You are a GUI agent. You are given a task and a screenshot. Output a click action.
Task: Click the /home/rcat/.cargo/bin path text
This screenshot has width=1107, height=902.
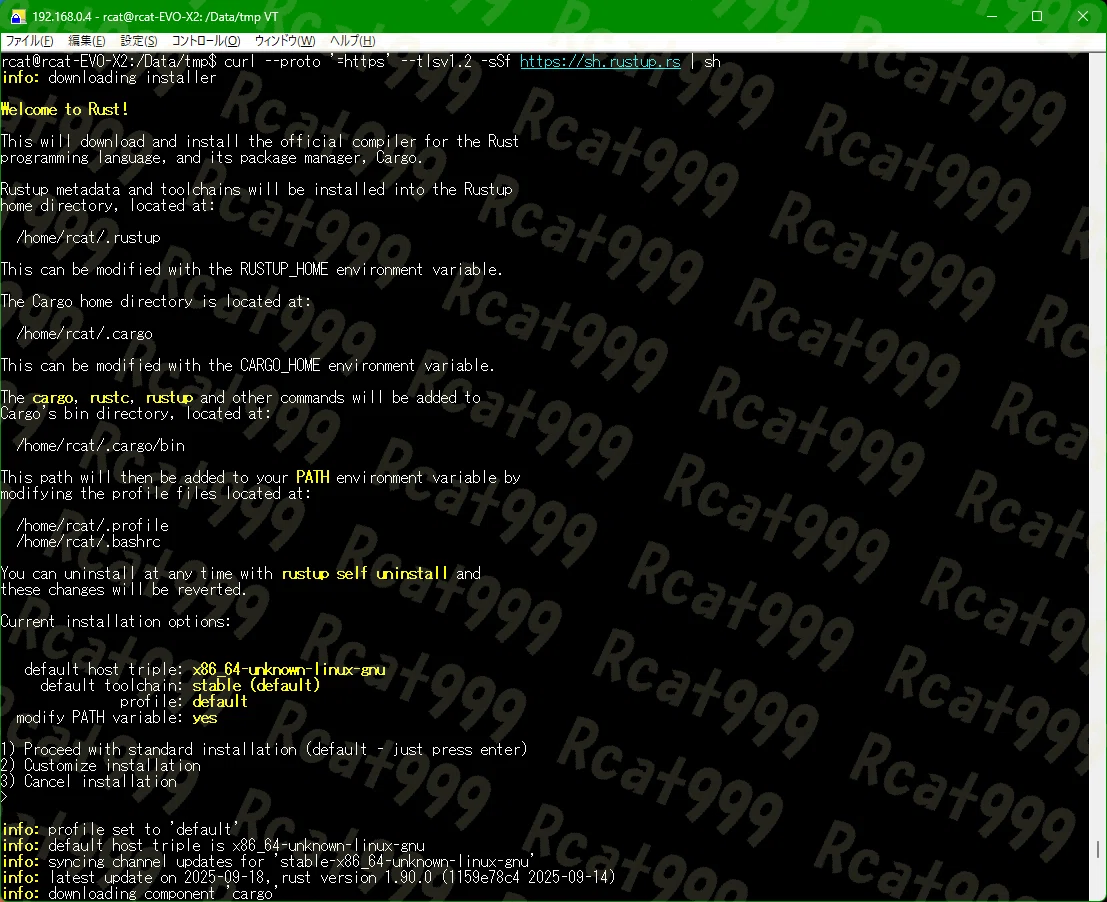(x=100, y=445)
